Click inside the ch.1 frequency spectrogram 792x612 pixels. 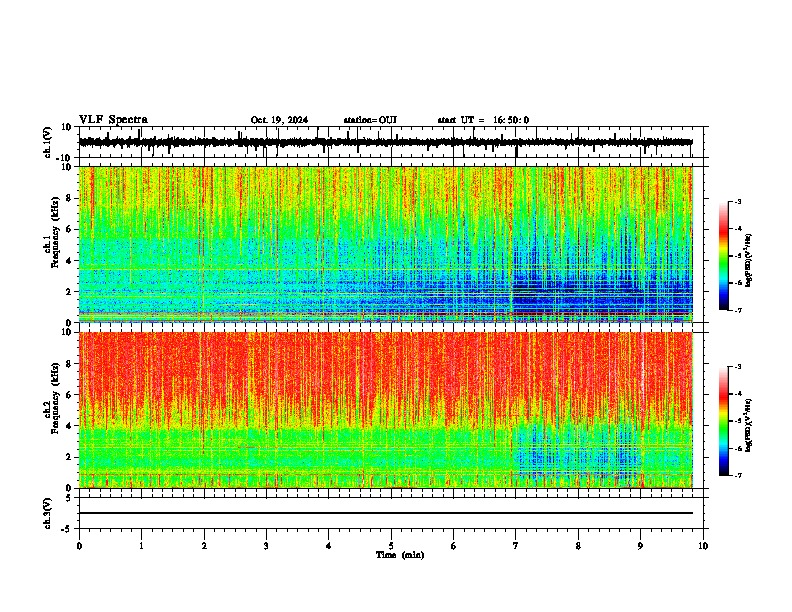[x=386, y=244]
